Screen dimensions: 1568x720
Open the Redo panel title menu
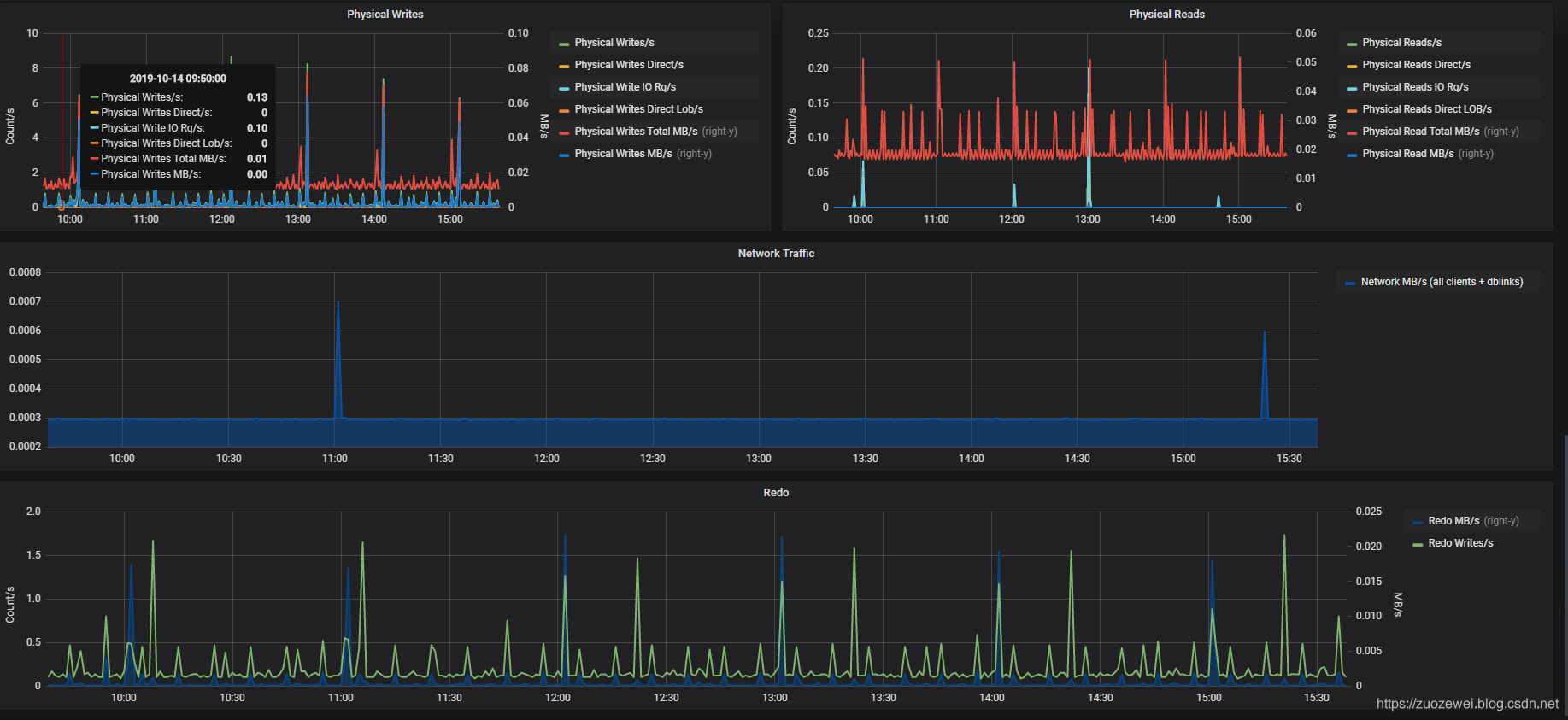tap(776, 493)
